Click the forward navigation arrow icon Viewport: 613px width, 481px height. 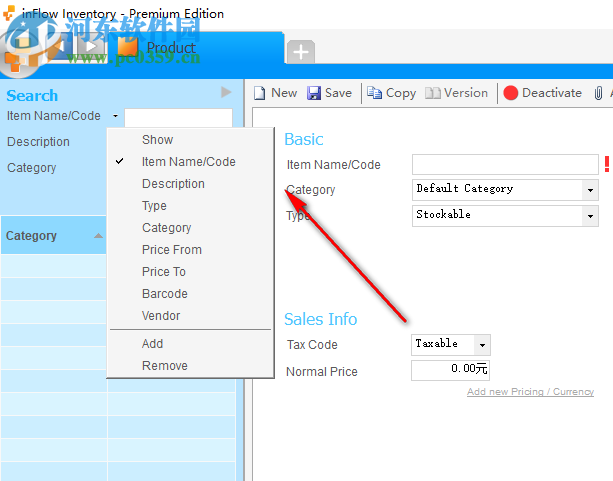pyautogui.click(x=90, y=47)
